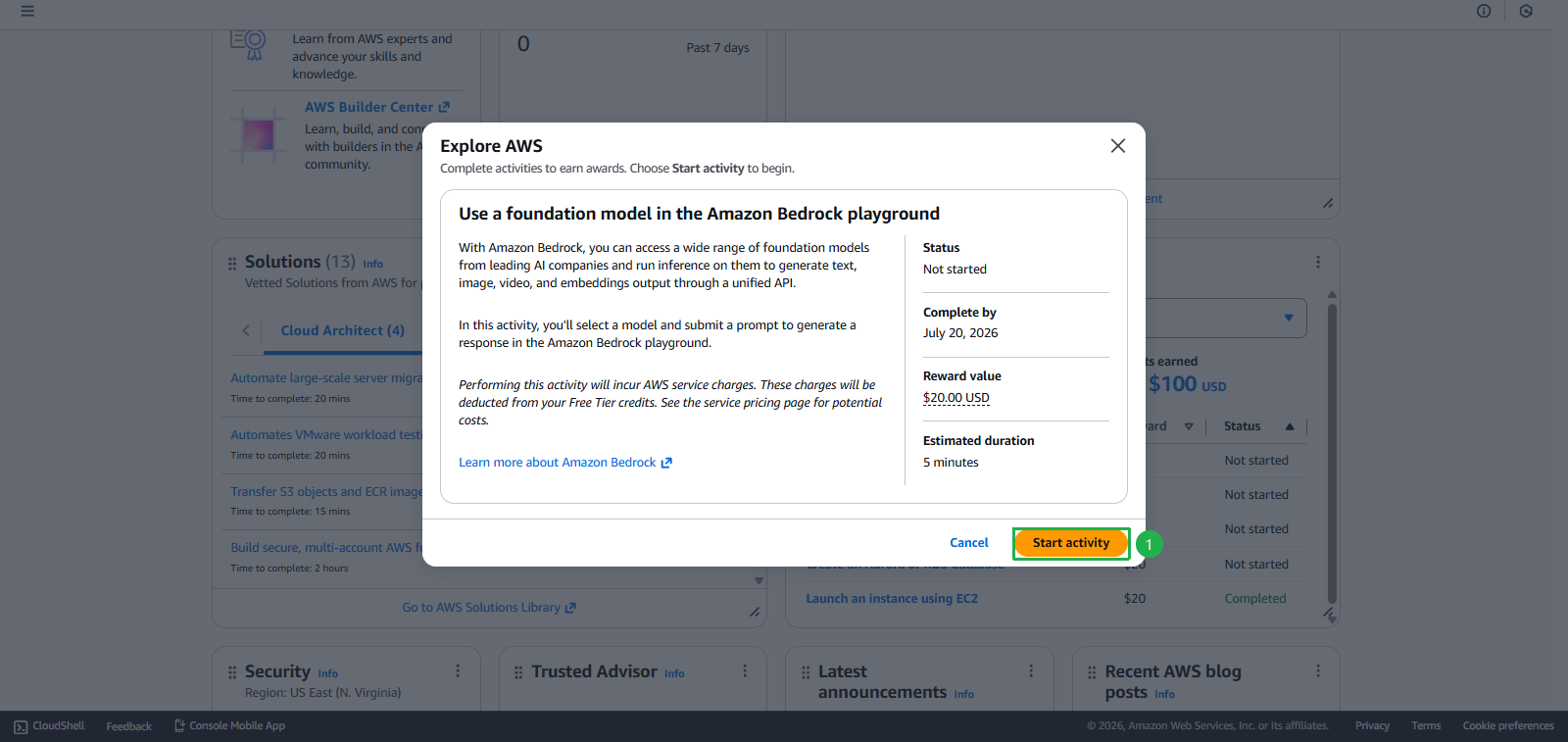The image size is (1568, 742).
Task: Click the clock icon in top bar
Action: pos(1526,12)
